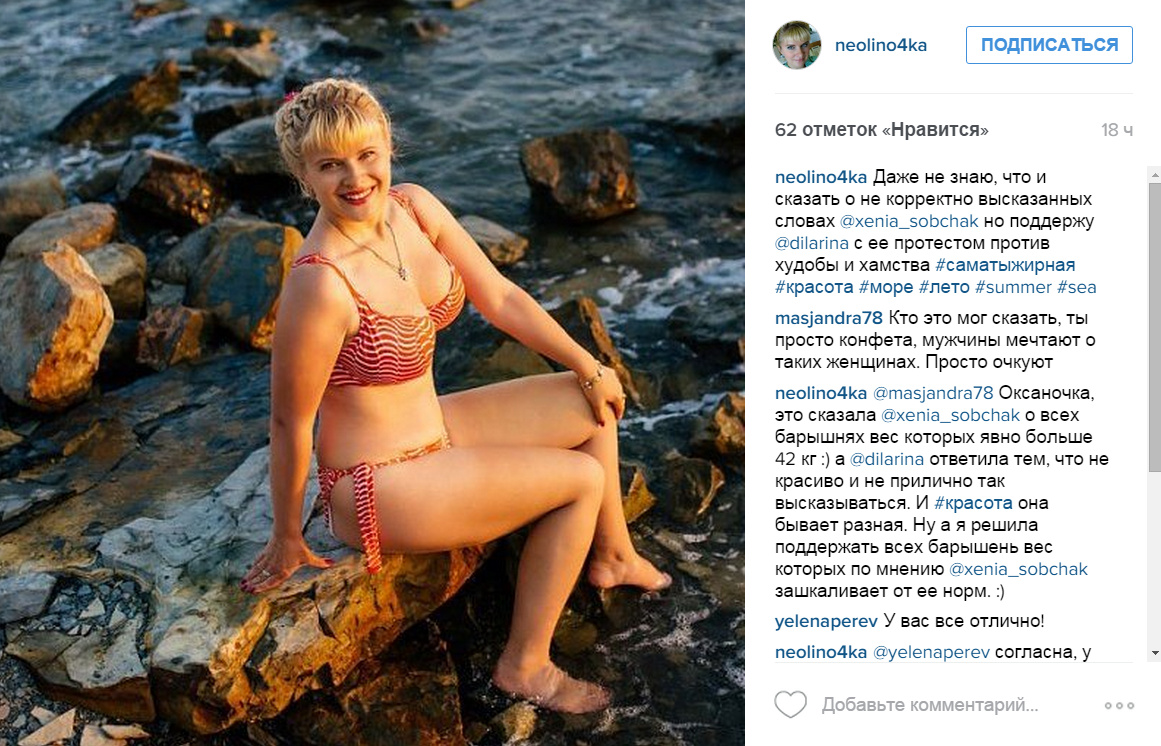Click 62 отметок «Нравится» likes count
The width and height of the screenshot is (1161, 746).
coord(881,130)
